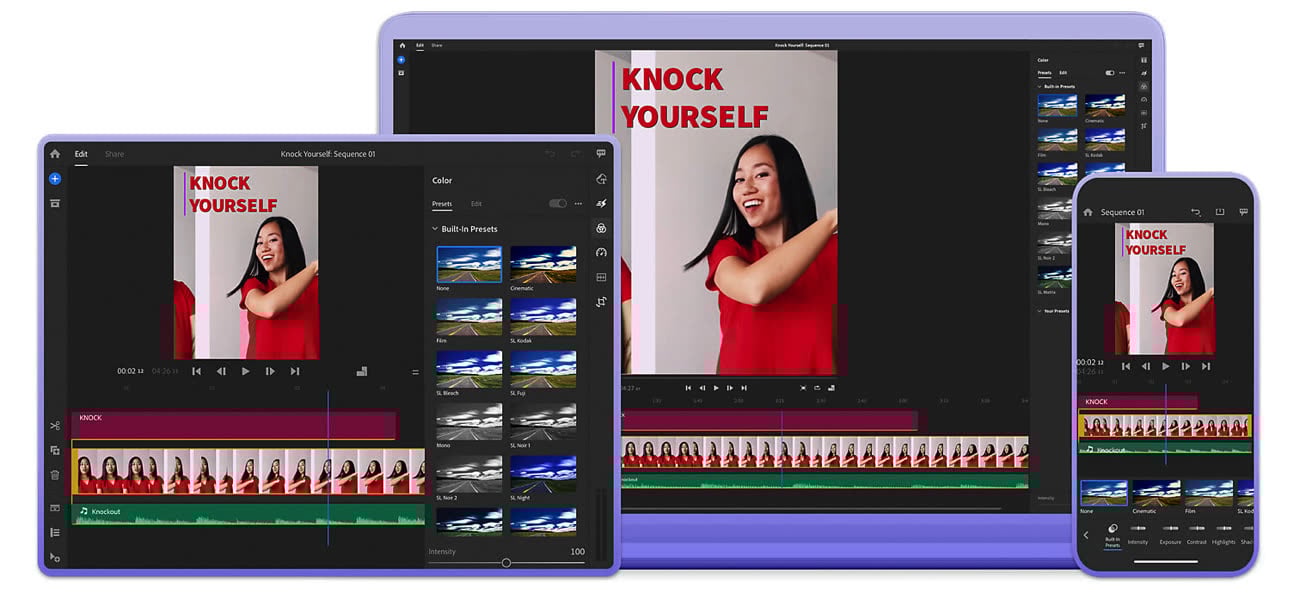Viewport: 1300px width, 607px height.
Task: Select Built-In Presets tab on the phone
Action: [x=1112, y=535]
